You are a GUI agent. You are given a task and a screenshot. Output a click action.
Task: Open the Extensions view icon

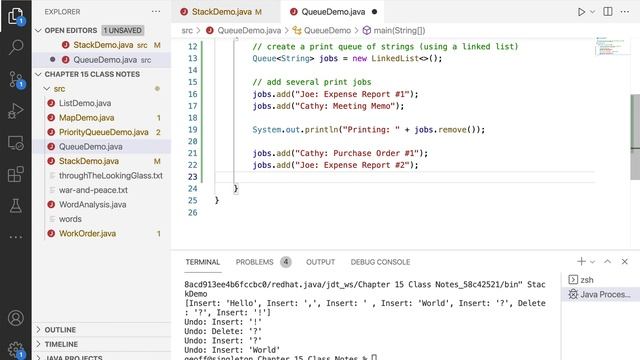pyautogui.click(x=16, y=175)
